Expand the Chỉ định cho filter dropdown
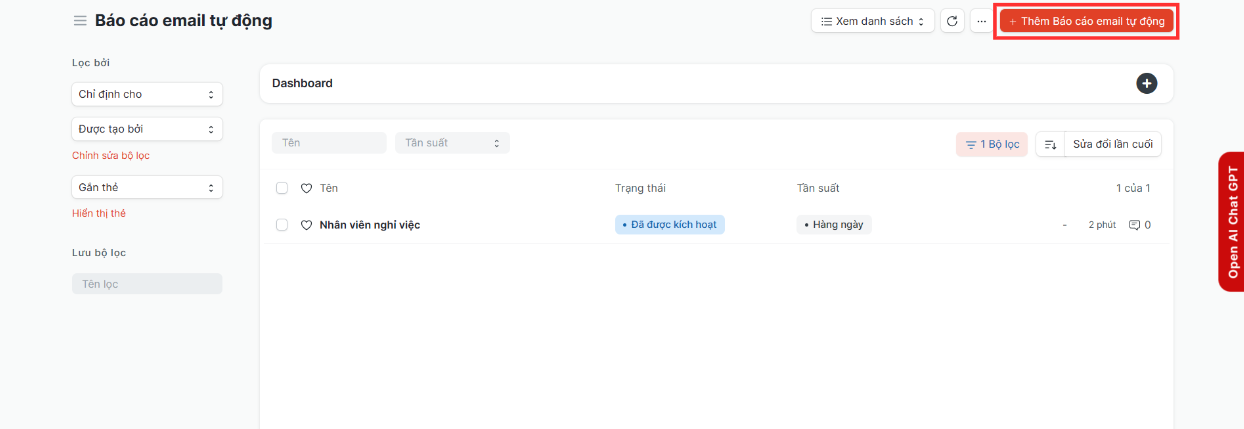 click(147, 94)
